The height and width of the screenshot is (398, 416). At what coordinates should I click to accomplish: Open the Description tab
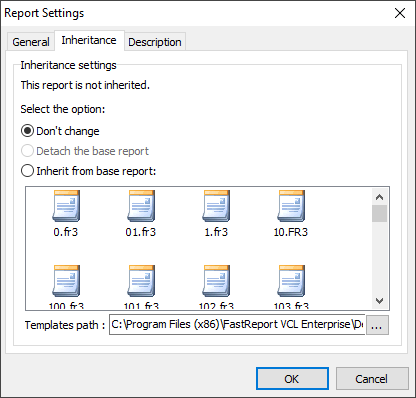[155, 42]
